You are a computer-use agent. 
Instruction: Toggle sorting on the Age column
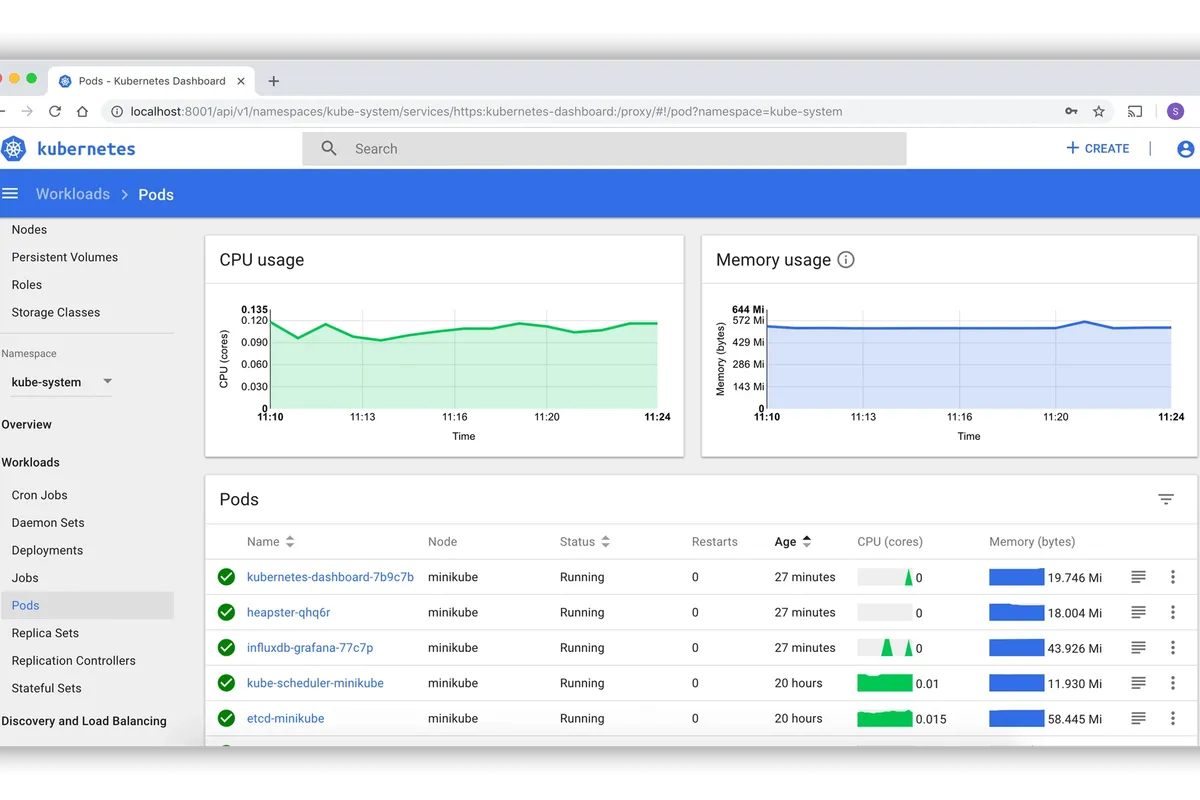tap(807, 541)
